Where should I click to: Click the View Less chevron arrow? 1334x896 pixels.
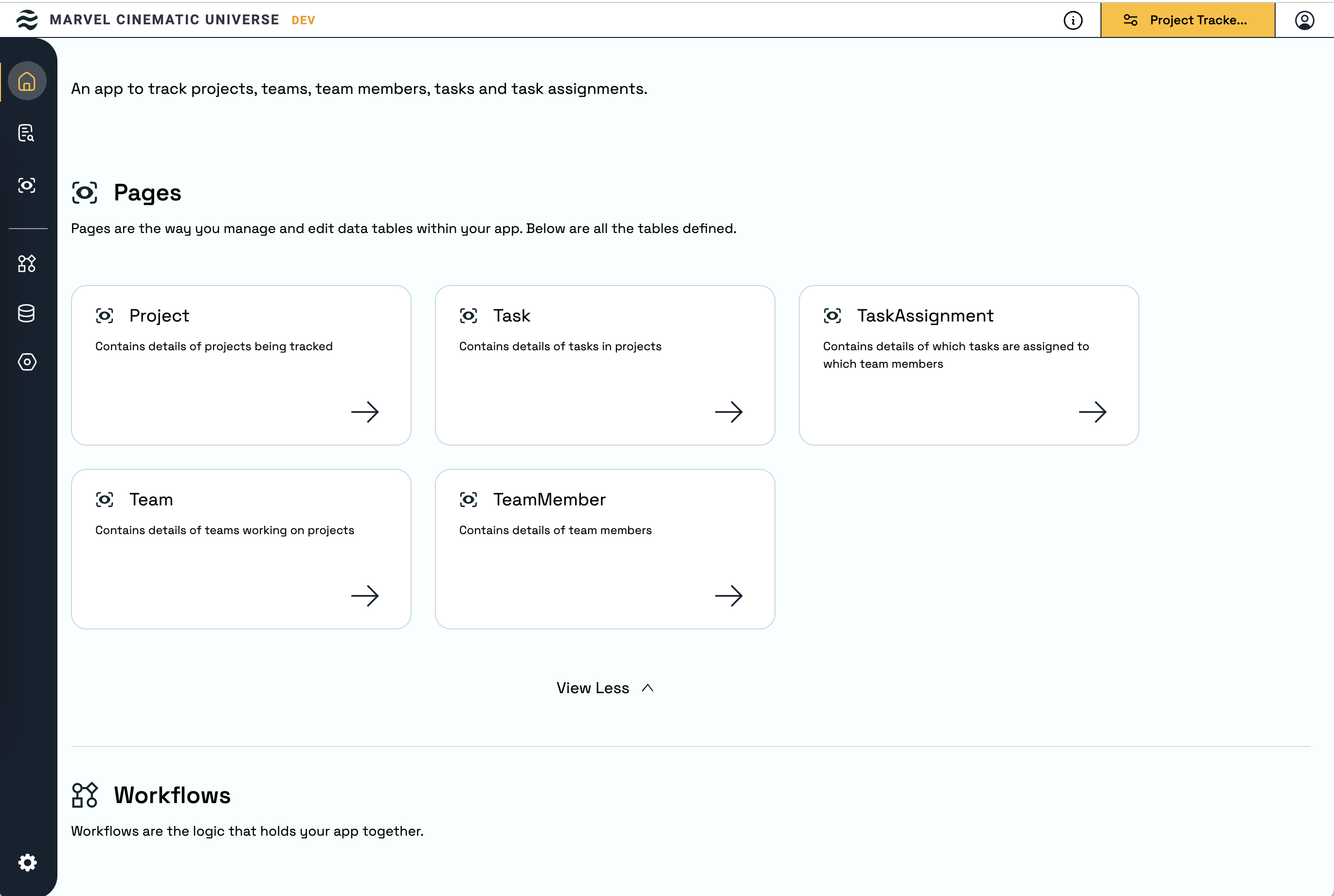coord(648,688)
